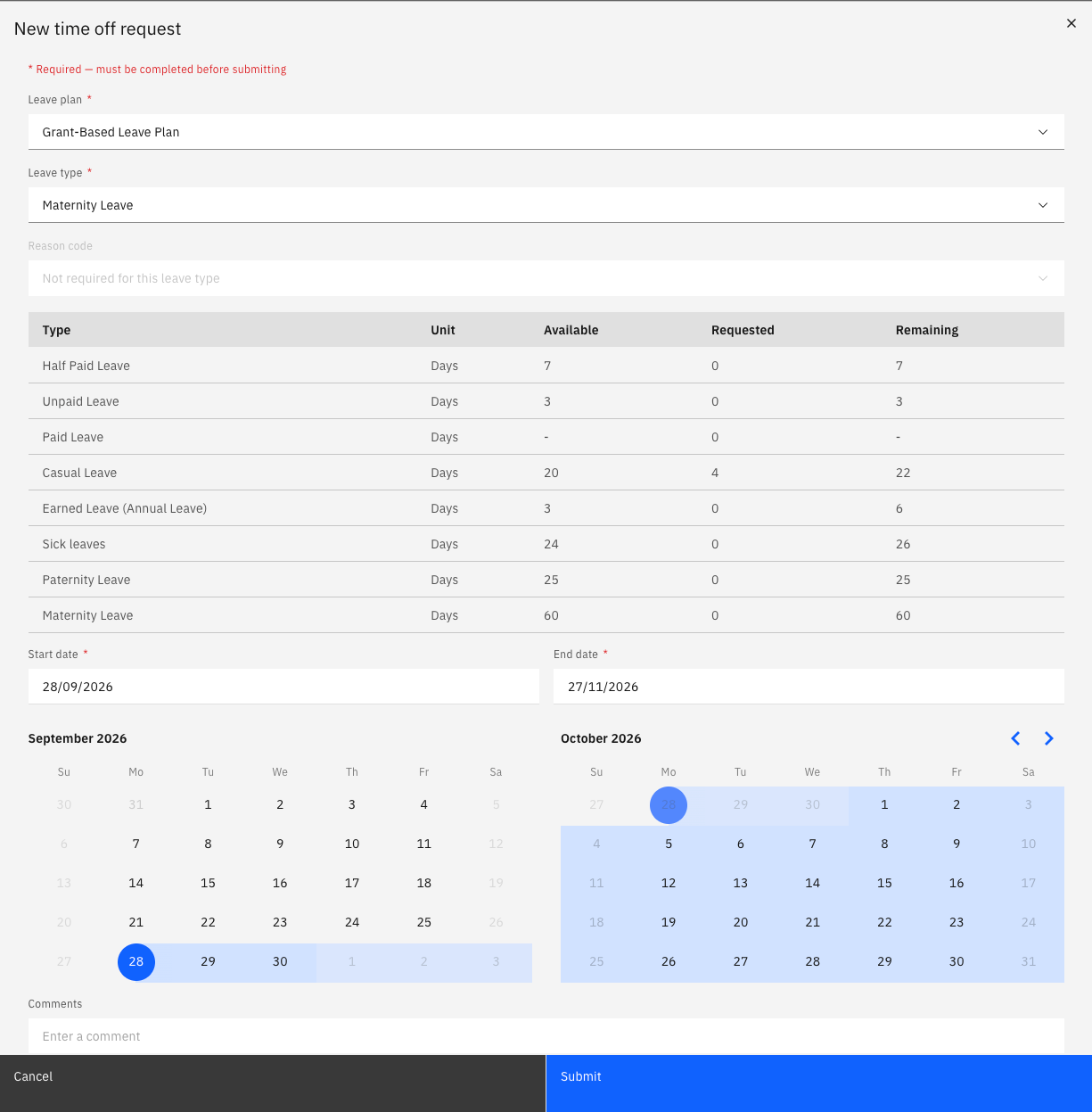Click the required fields notice text
Image resolution: width=1092 pixels, height=1112 pixels.
(158, 69)
